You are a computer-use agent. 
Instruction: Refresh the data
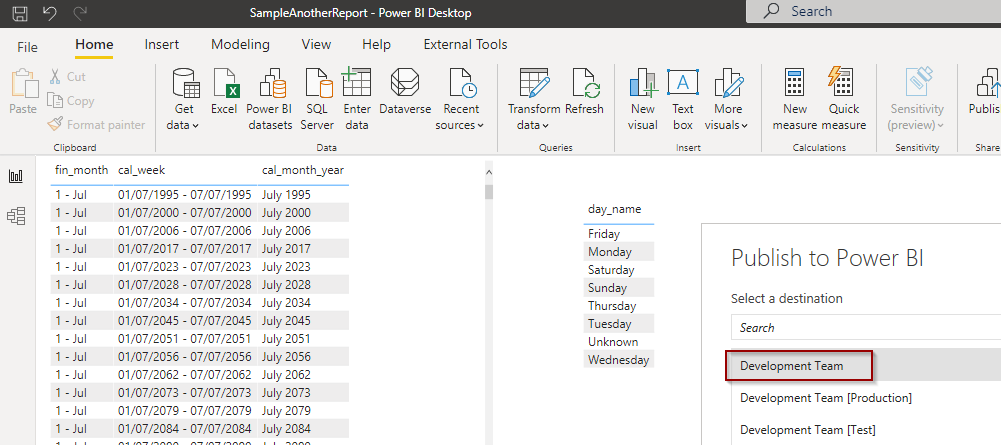[584, 92]
